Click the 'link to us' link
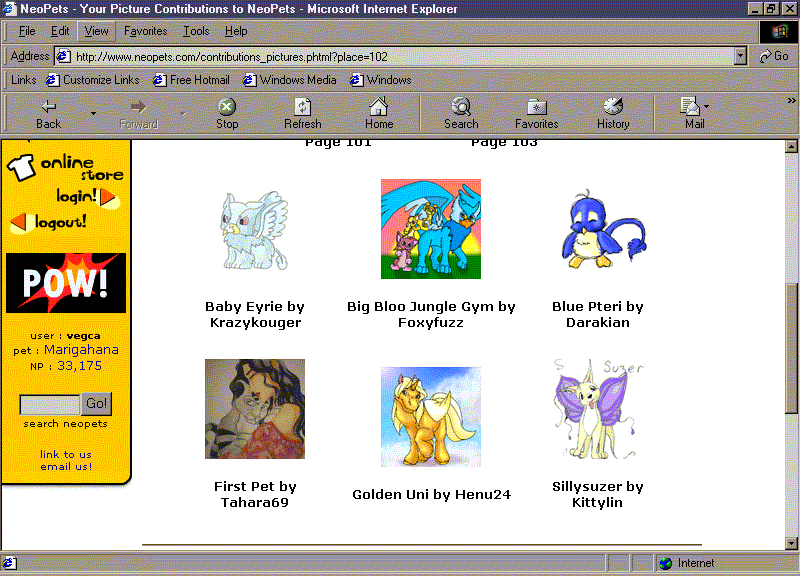 coord(66,454)
